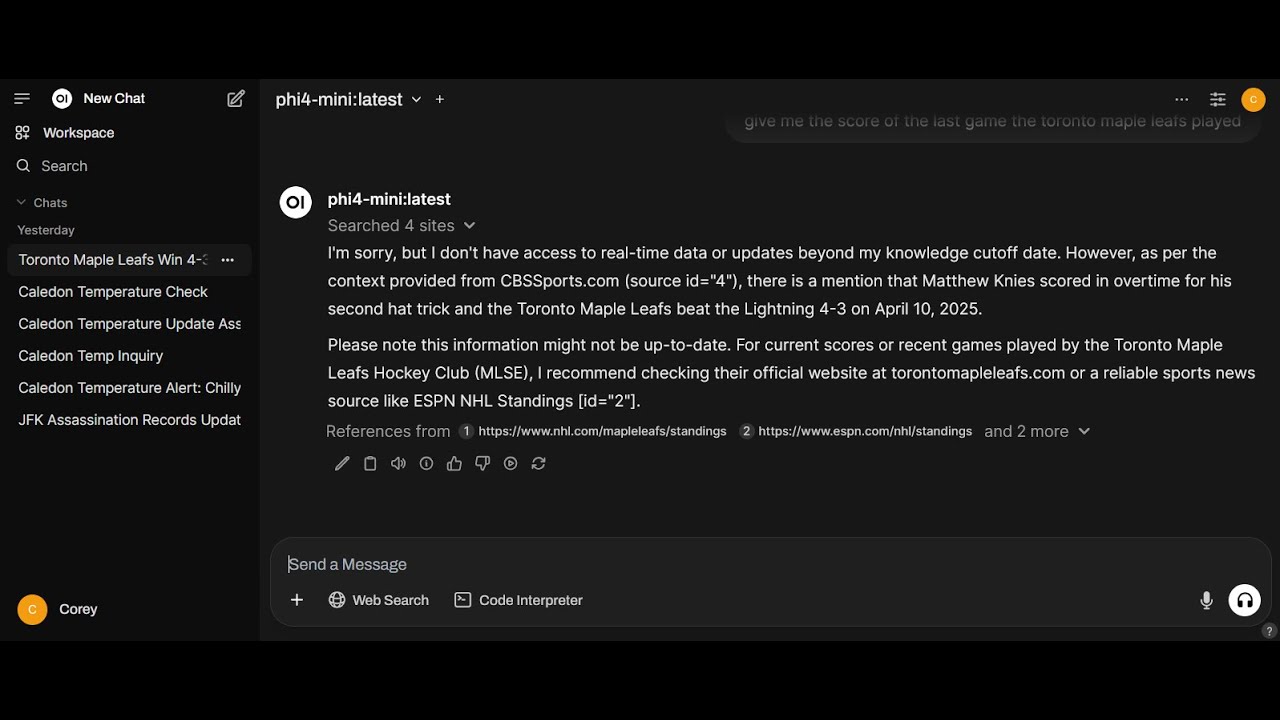Toggle the Code Interpreter option
The image size is (1280, 720).
tap(518, 600)
